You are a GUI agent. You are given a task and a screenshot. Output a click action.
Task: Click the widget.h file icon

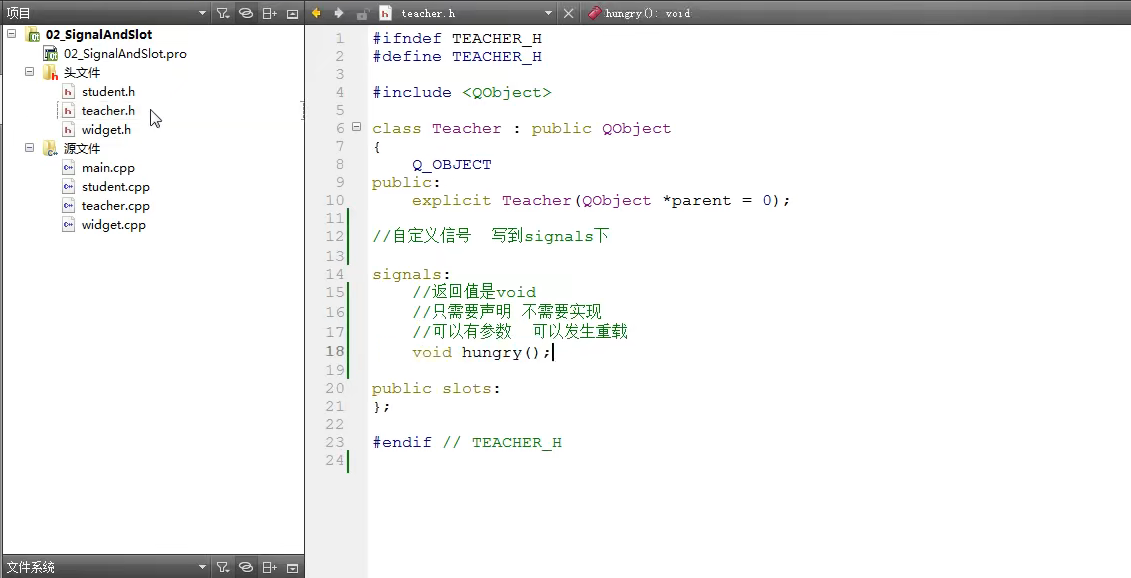coord(68,130)
